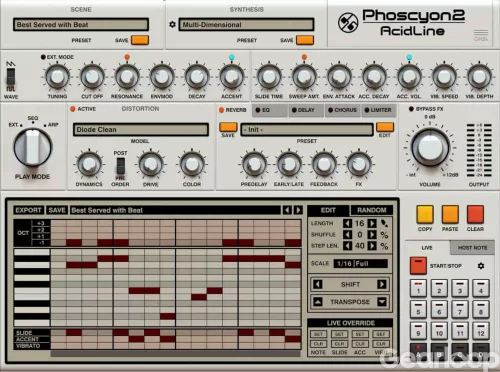Select the HOST NOTE tab
Viewport: 500px width, 372px height.
pyautogui.click(x=472, y=248)
